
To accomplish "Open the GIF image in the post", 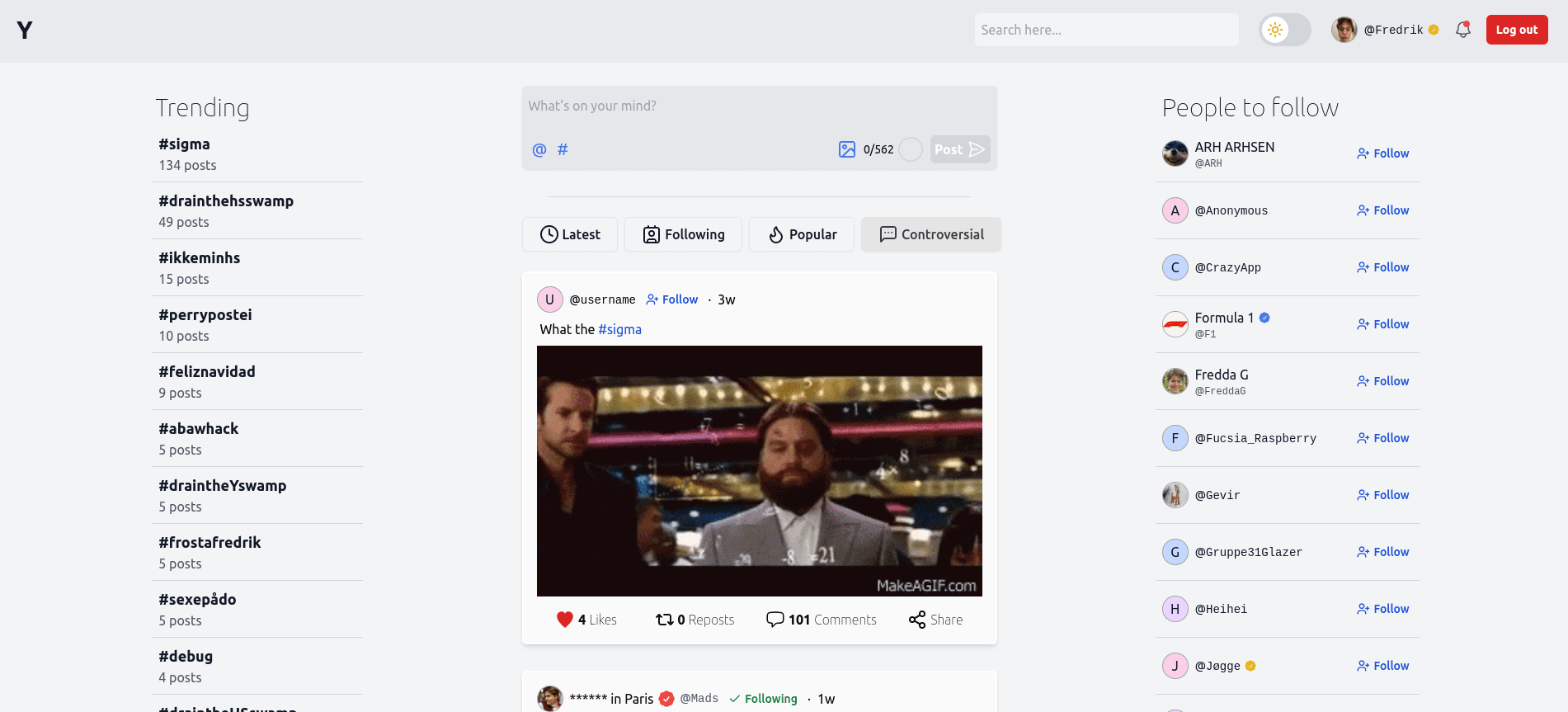I will (759, 470).
